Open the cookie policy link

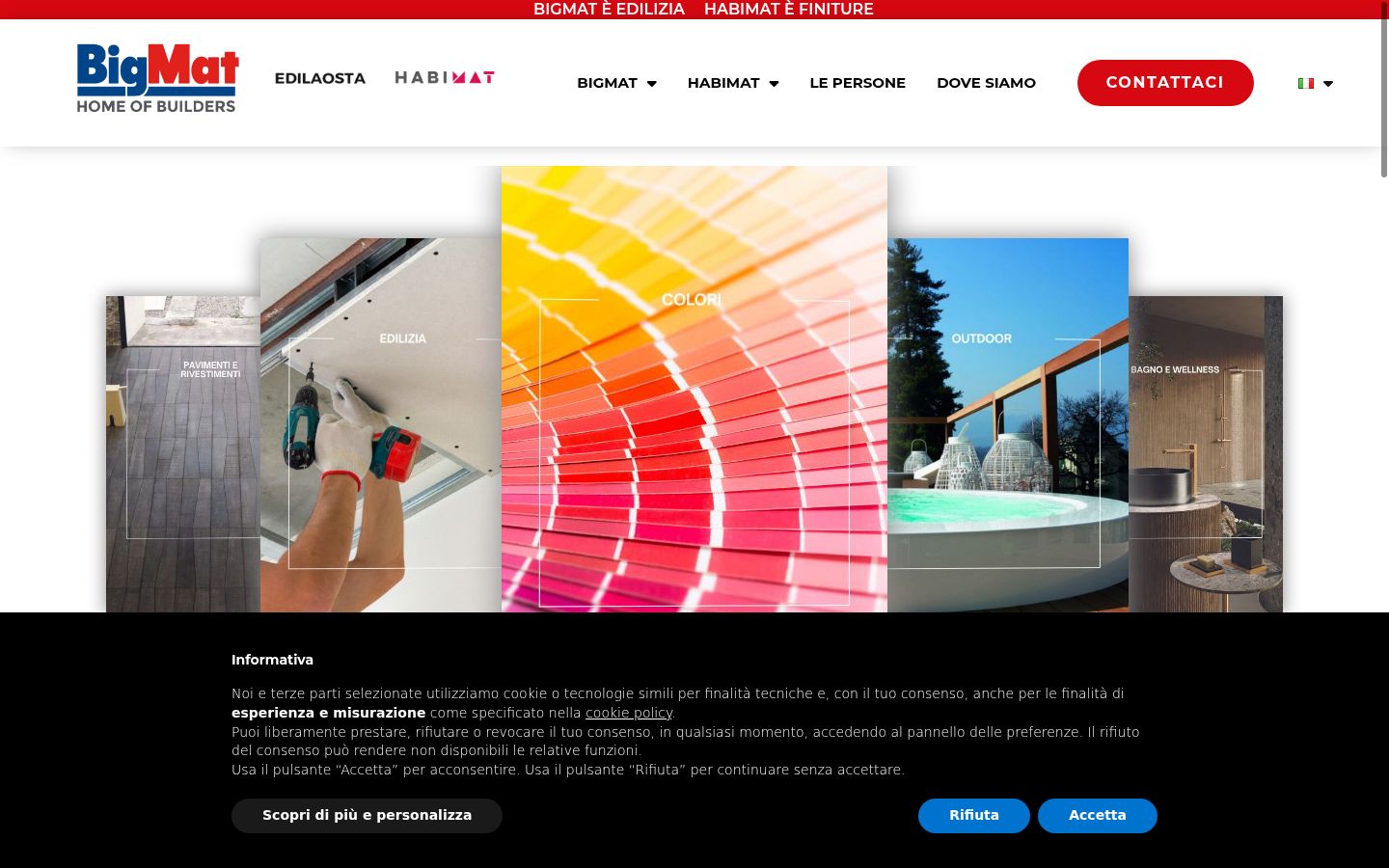(x=629, y=713)
